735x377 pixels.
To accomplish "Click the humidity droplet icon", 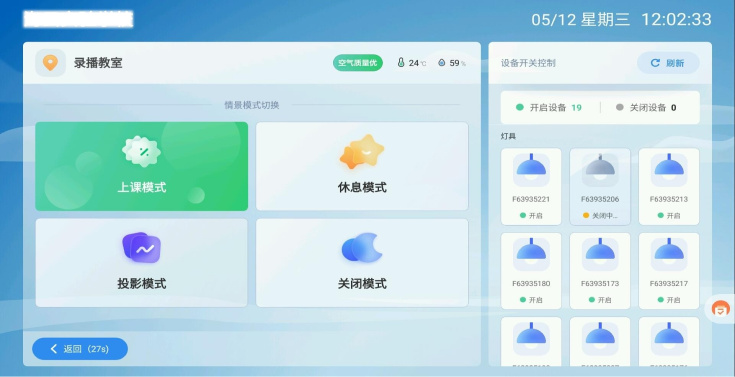I will point(442,63).
